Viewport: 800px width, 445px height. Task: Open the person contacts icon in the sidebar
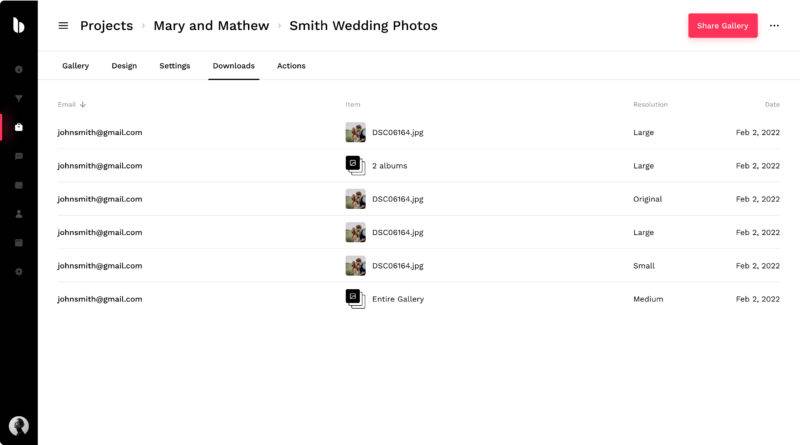tap(19, 214)
